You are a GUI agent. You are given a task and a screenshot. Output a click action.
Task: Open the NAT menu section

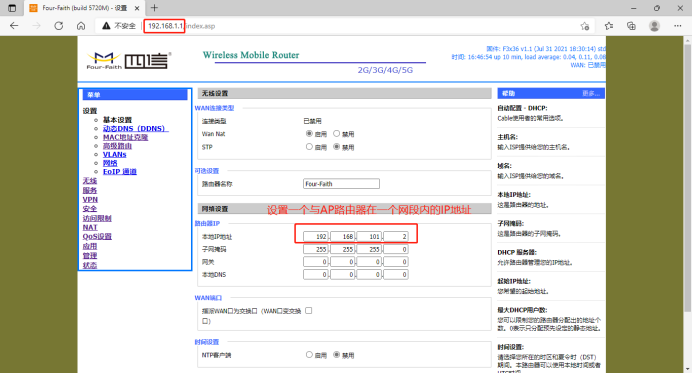[90, 227]
